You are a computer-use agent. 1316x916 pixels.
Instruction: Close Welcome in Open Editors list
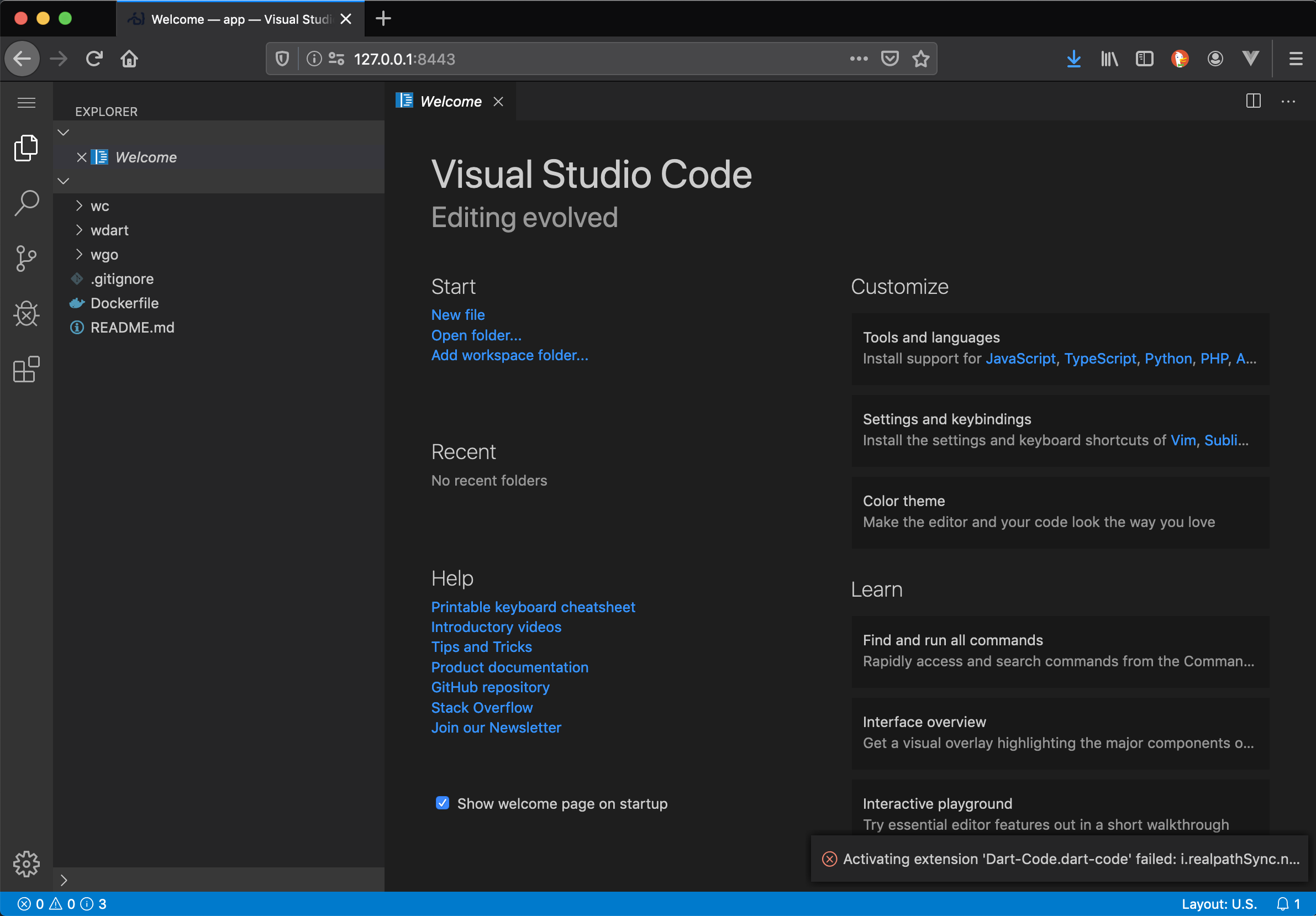pos(81,157)
